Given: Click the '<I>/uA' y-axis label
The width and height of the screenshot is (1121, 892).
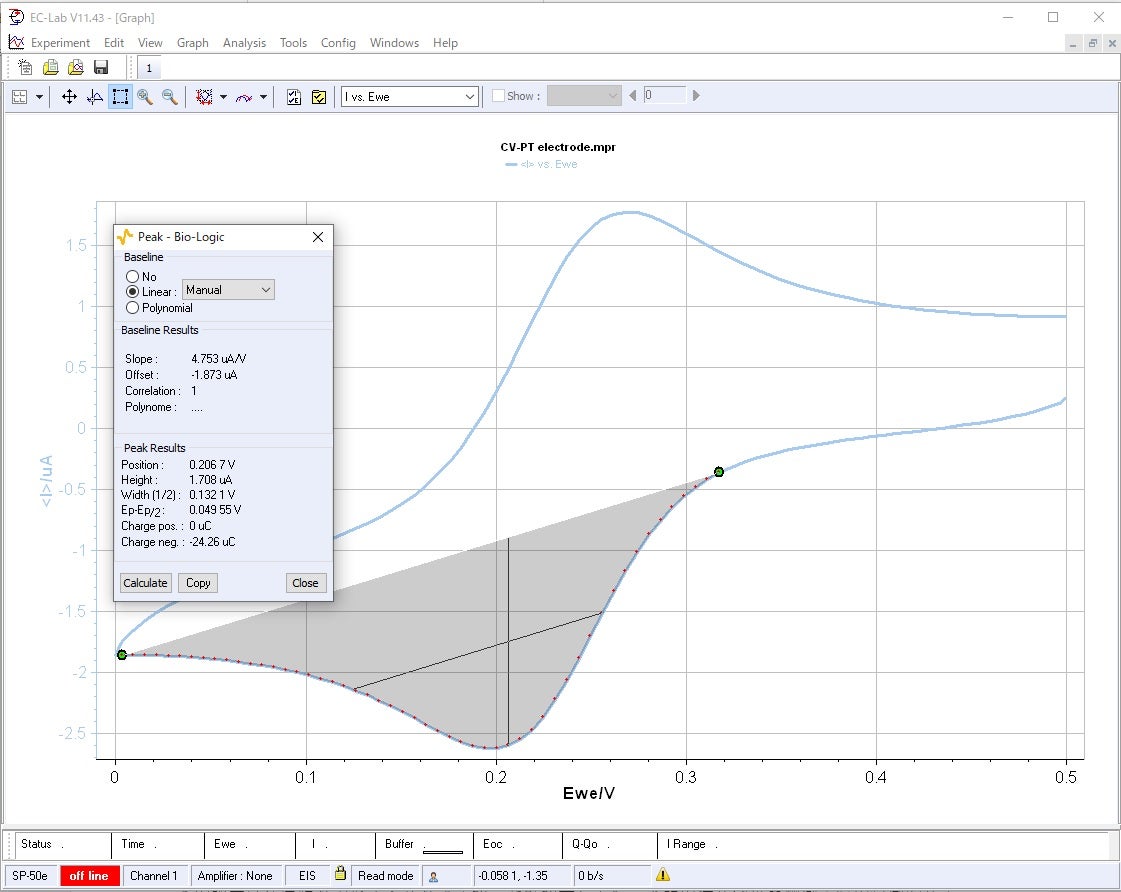Looking at the screenshot, I should point(46,481).
